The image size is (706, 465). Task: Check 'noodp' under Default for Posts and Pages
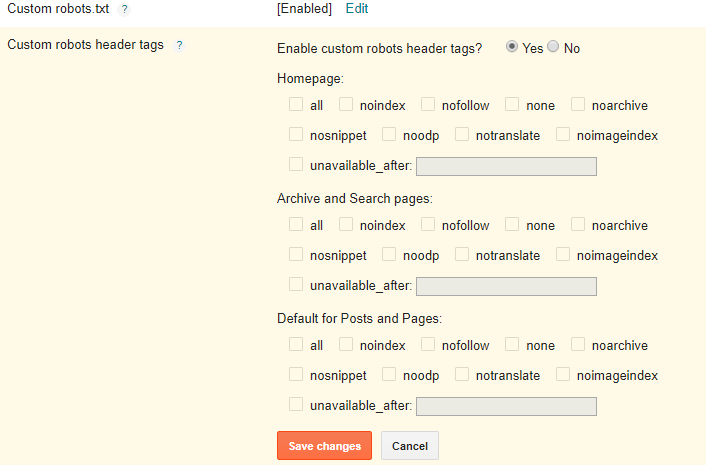[389, 374]
